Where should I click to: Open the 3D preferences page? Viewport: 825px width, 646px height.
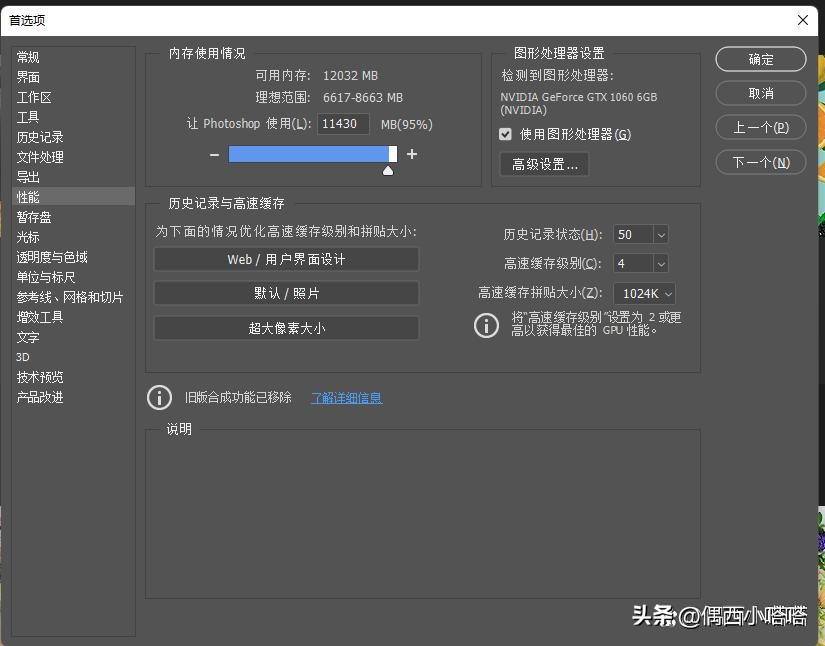tap(22, 357)
